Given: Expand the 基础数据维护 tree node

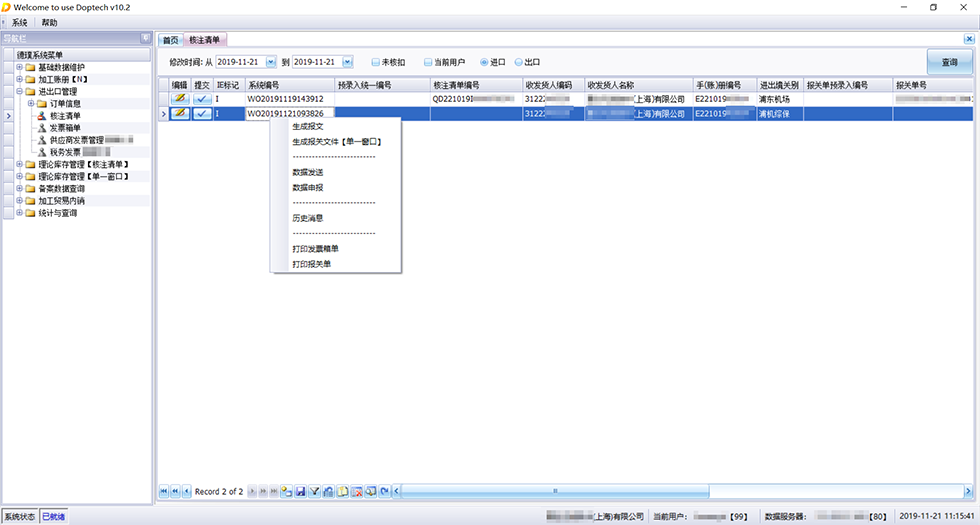Looking at the screenshot, I should pyautogui.click(x=19, y=67).
